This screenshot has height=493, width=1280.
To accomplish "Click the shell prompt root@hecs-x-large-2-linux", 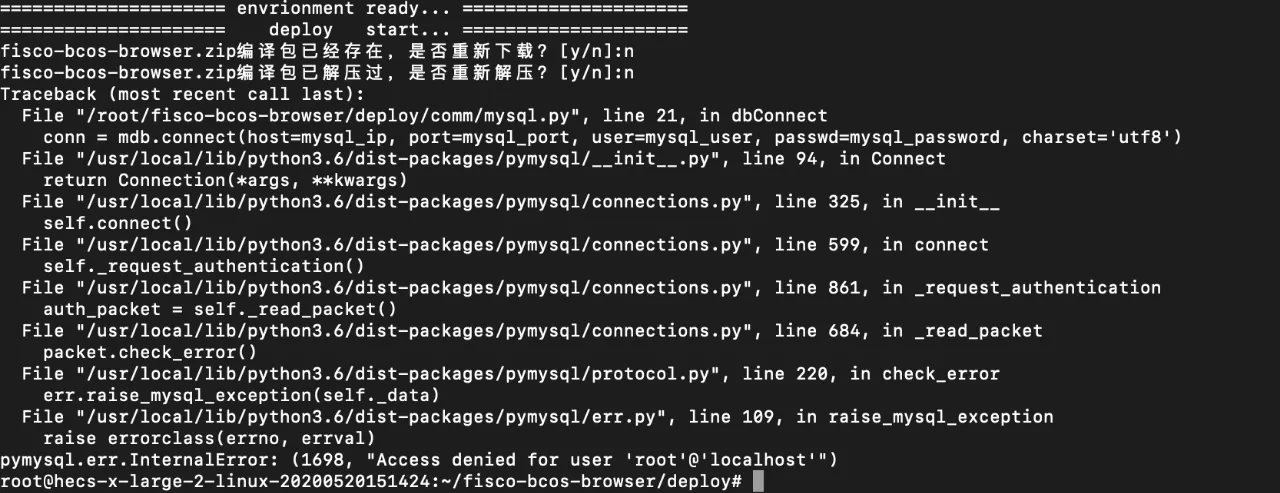I will 370,482.
